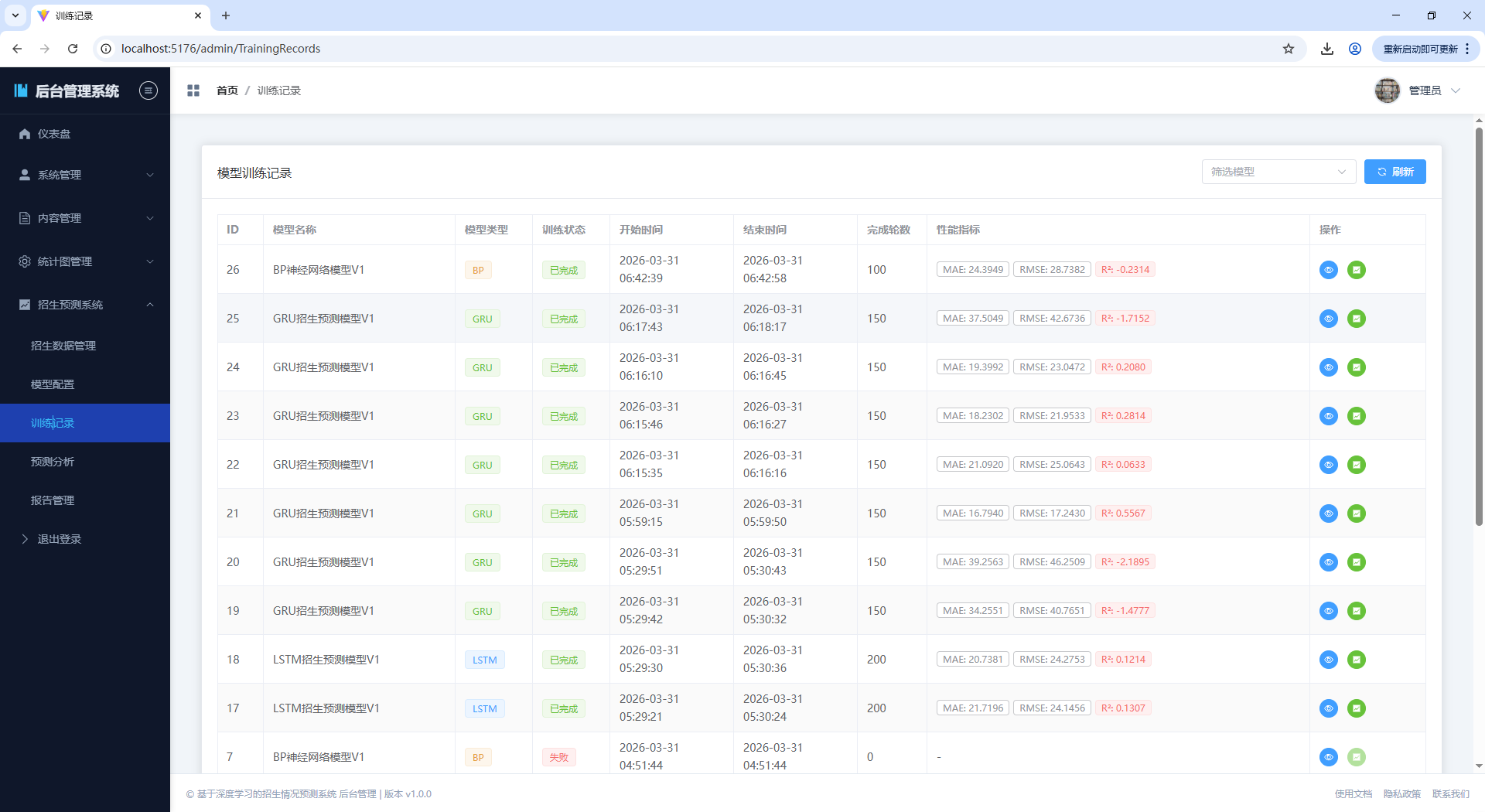Screen dimensions: 1485x812
Task: Collapse sidebar with the hamburger menu icon
Action: tap(148, 90)
